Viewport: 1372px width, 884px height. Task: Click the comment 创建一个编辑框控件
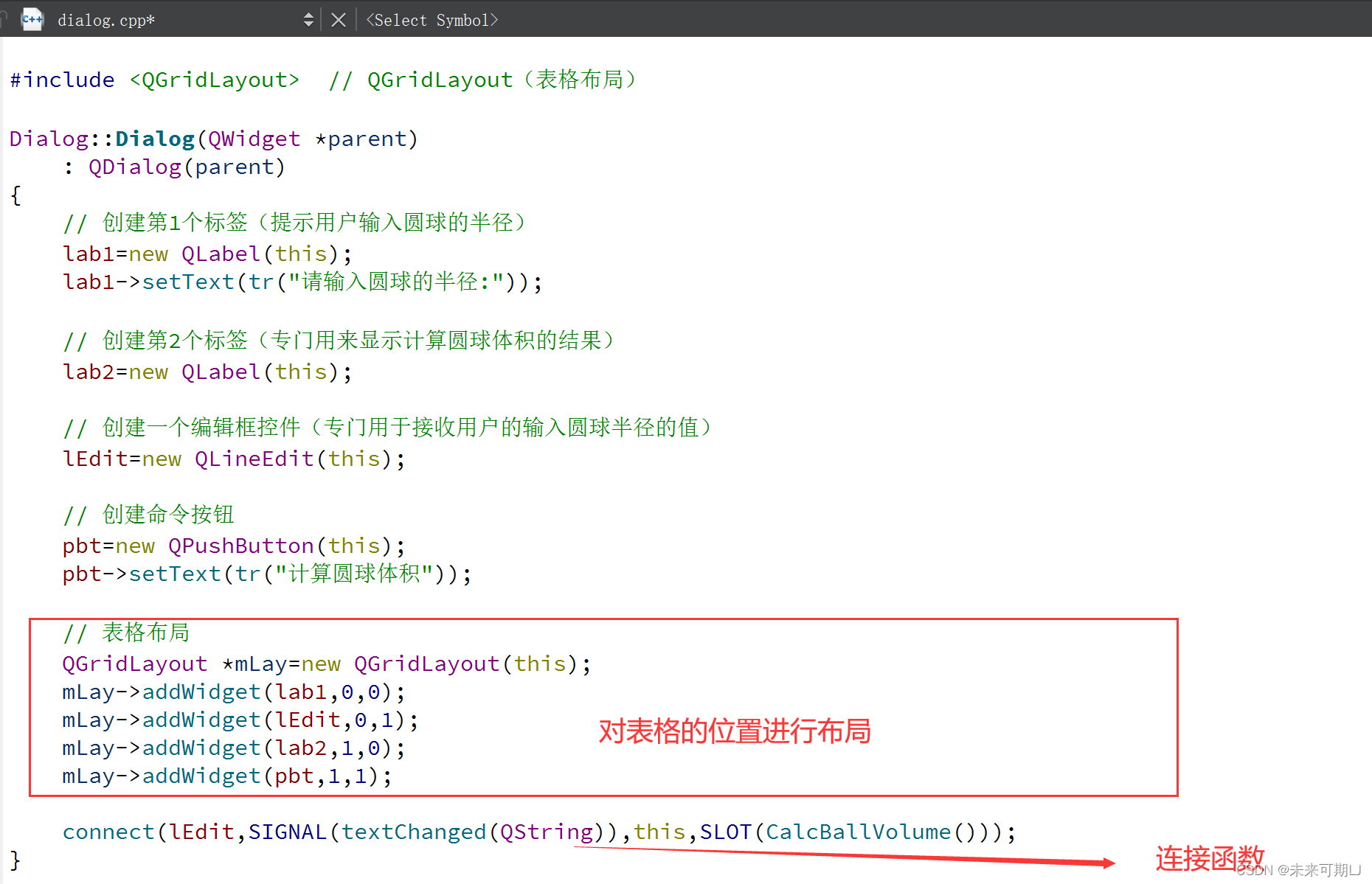coord(388,428)
